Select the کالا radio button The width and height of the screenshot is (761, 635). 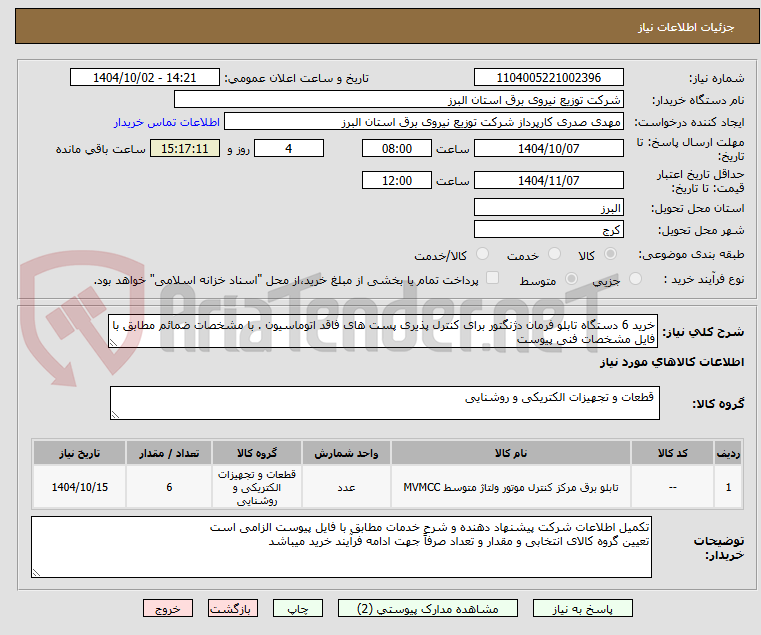[x=611, y=253]
